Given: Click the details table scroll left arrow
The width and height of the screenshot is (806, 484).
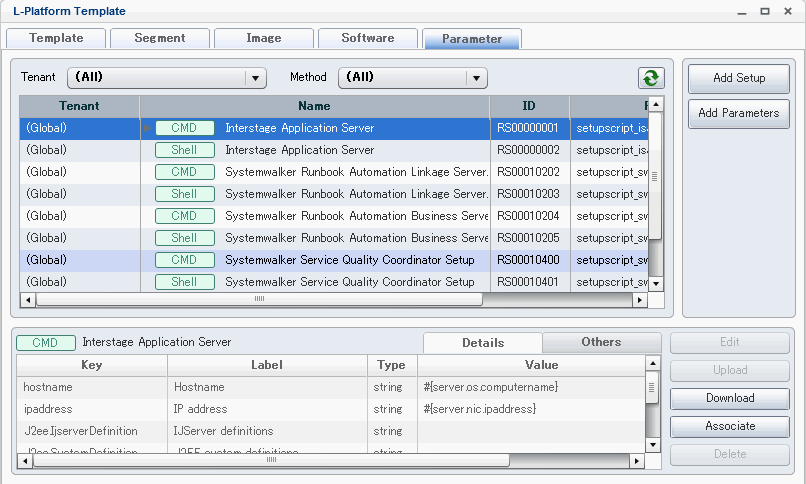Looking at the screenshot, I should pos(25,461).
